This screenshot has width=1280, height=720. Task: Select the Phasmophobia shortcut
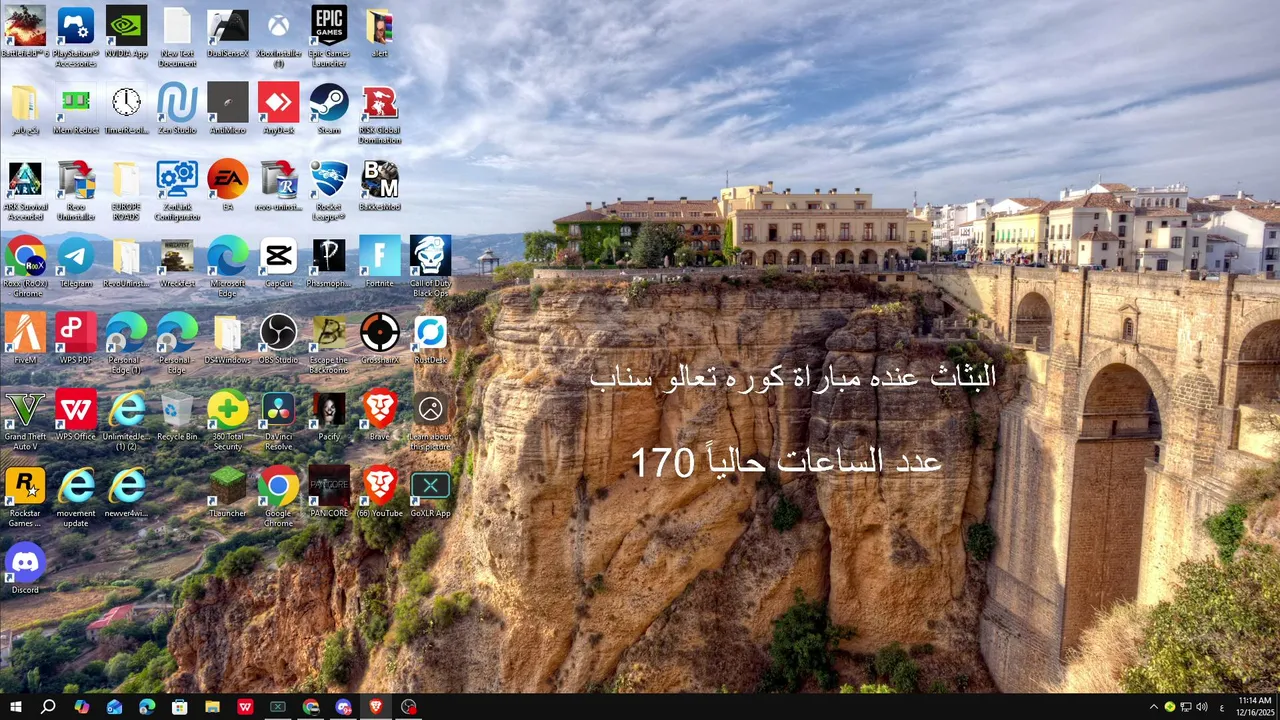point(329,264)
